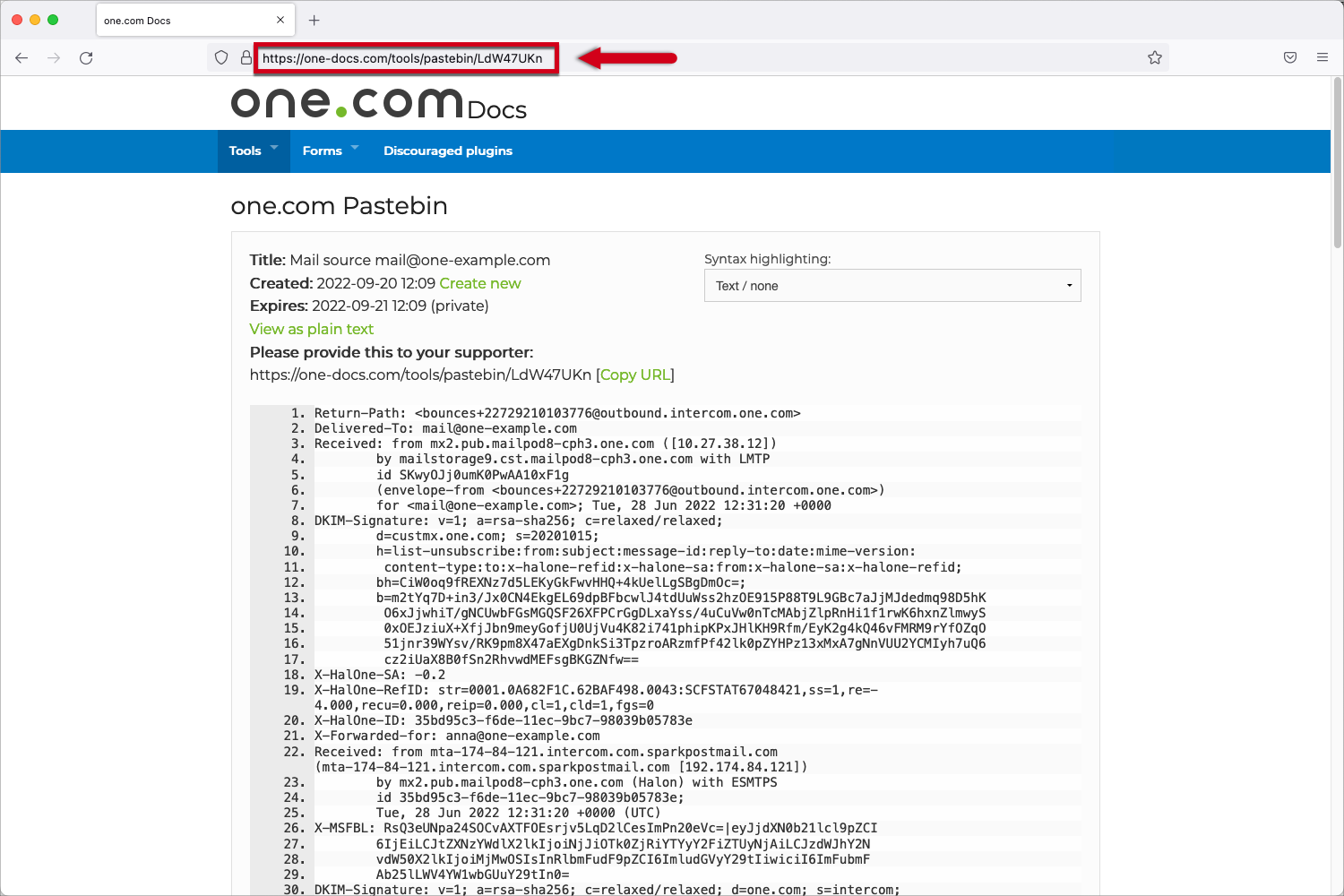Click inside the address bar
The image size is (1344, 896).
(x=403, y=57)
